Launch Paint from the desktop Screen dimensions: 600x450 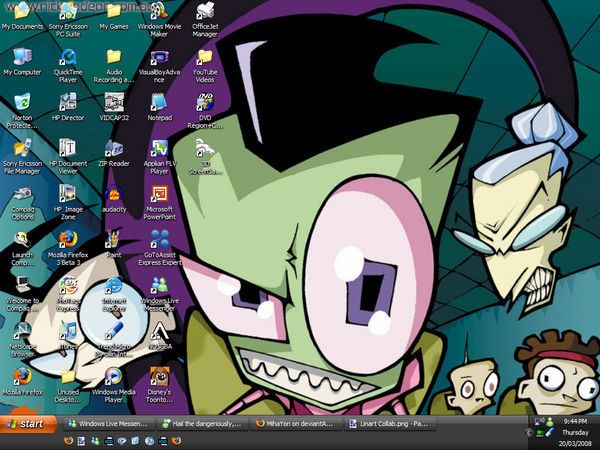coord(114,245)
